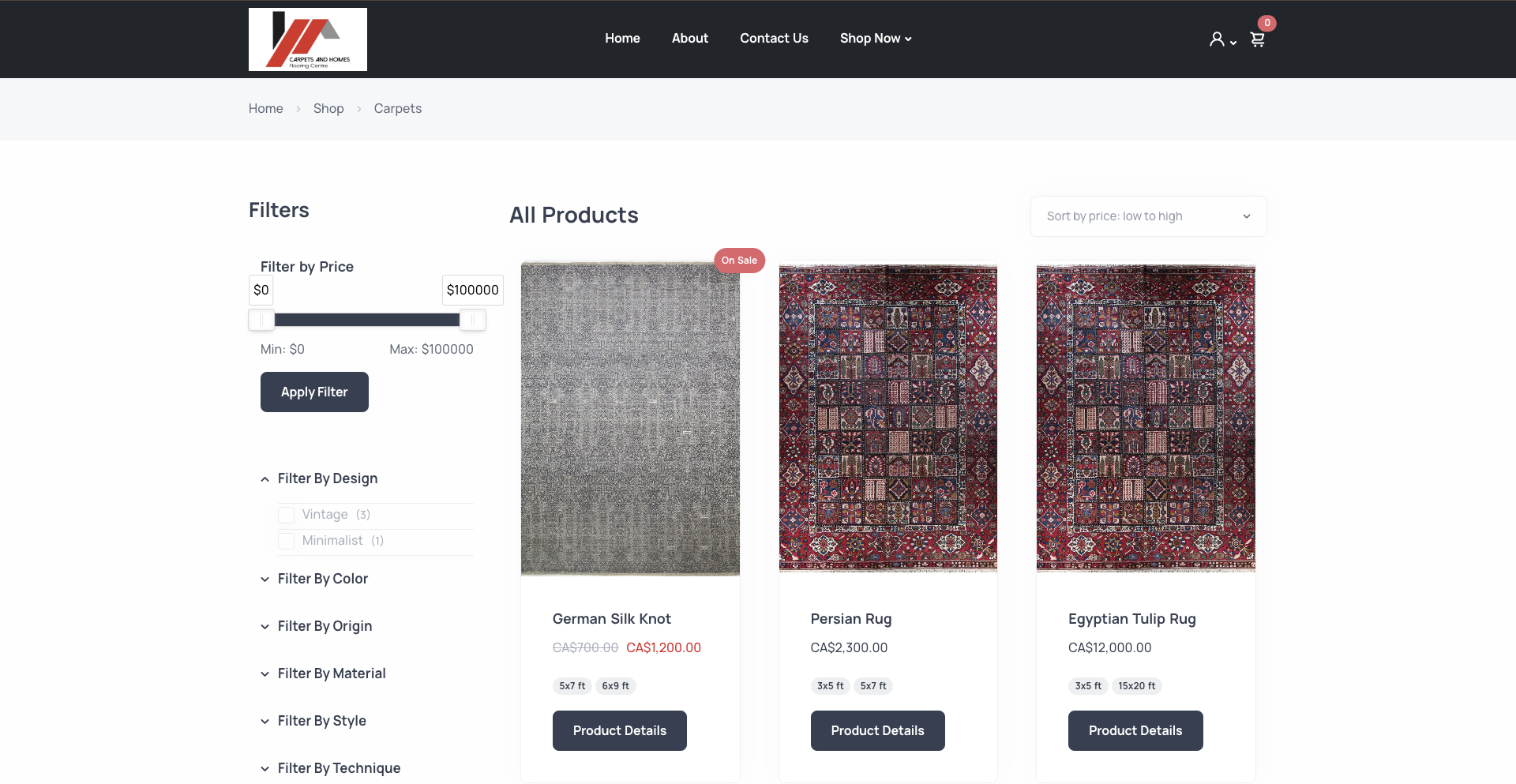Viewport: 1516px width, 784px height.
Task: Click the Carpets and Homes logo
Action: [x=308, y=39]
